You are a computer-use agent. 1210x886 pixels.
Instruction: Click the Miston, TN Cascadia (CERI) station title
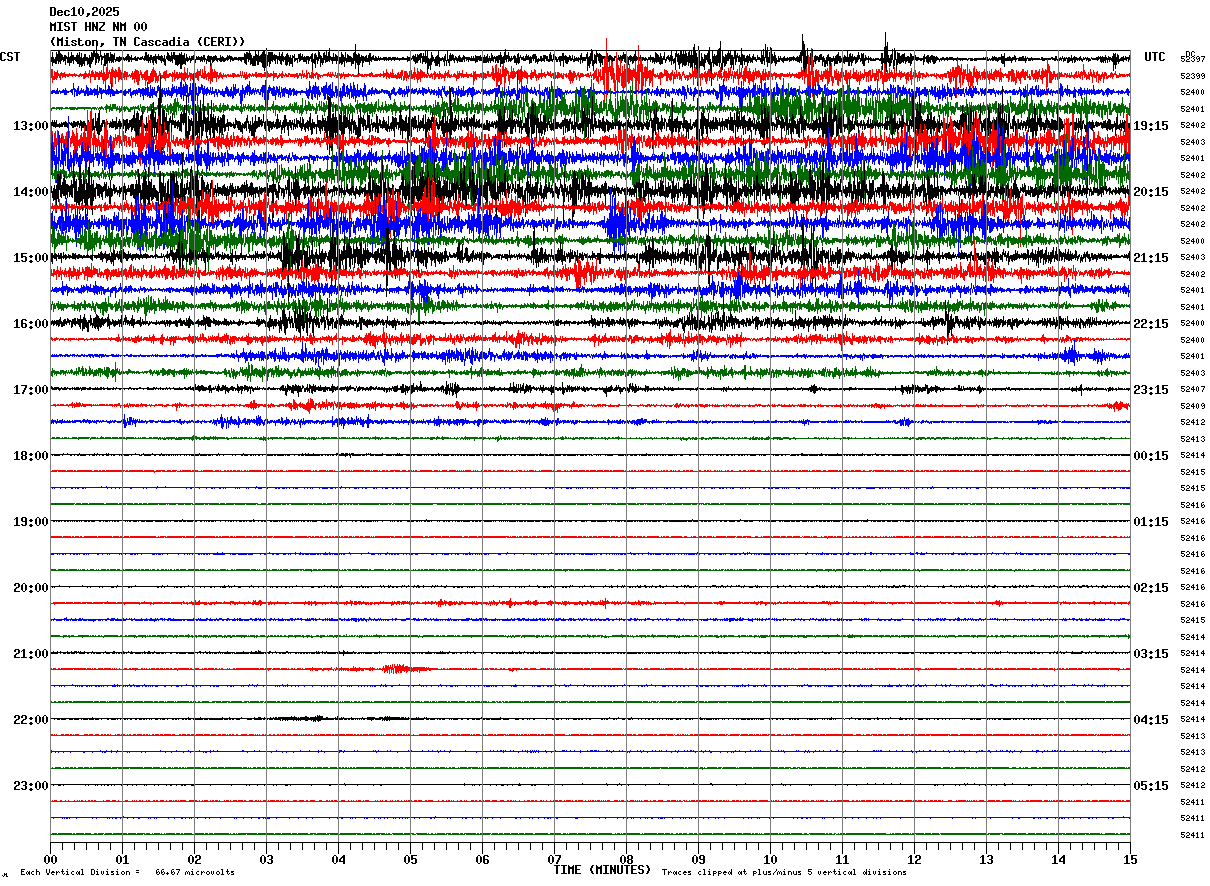tap(147, 42)
